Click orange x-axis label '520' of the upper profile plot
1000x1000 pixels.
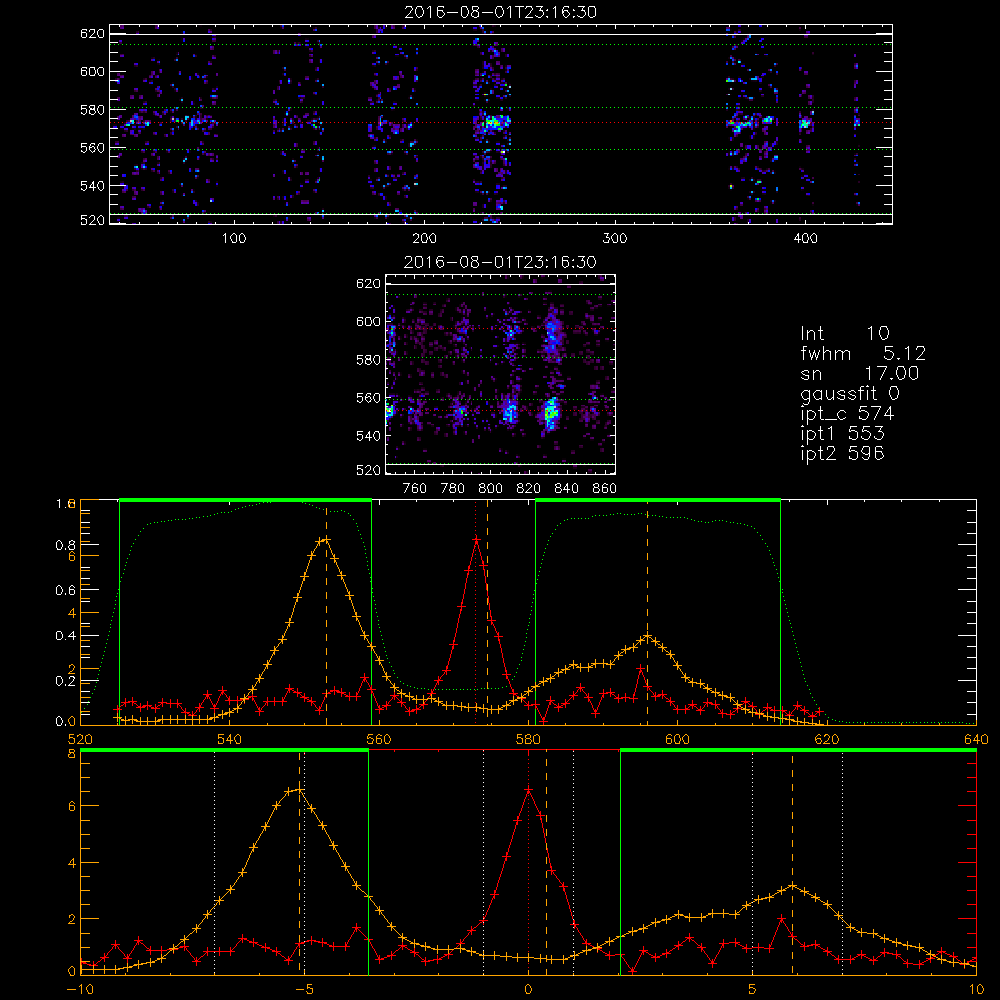coord(80,740)
